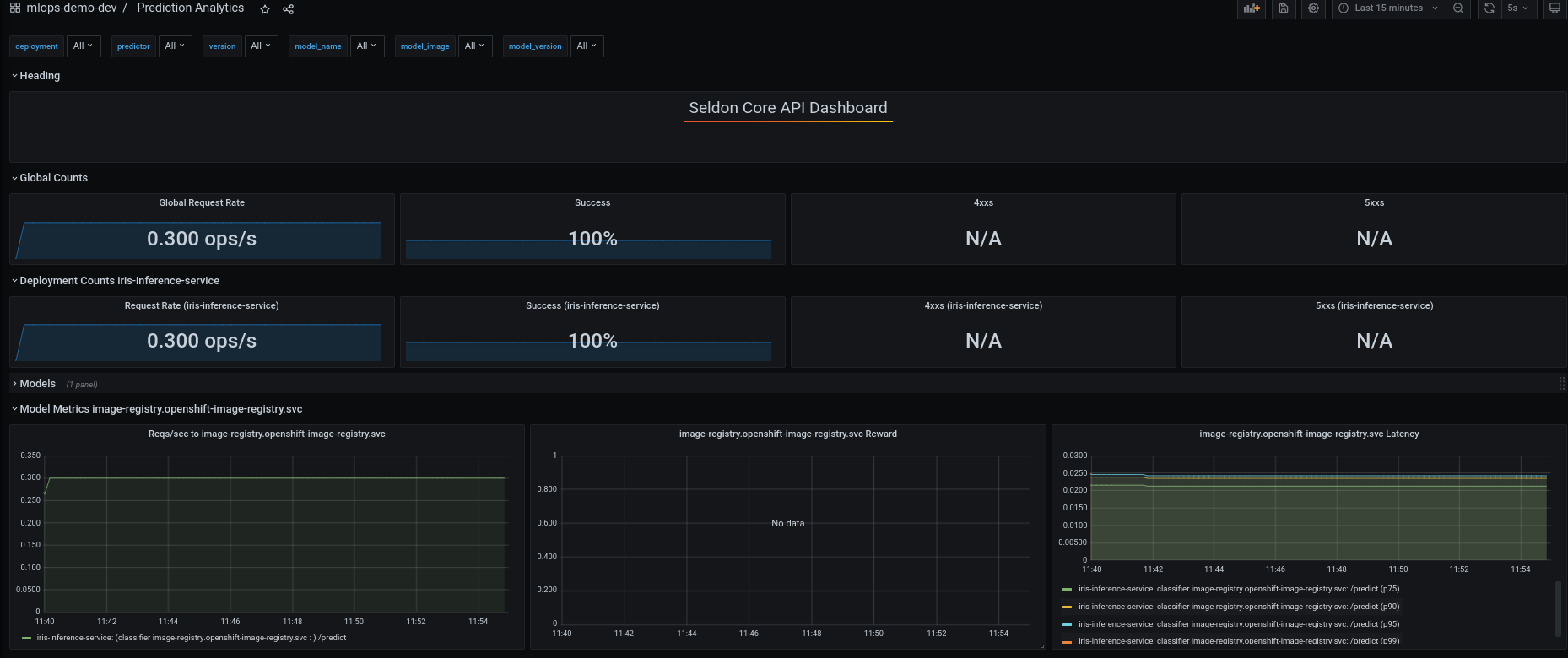Click the Seldon Core API Dashboard heading
1568x658 pixels.
(x=788, y=108)
